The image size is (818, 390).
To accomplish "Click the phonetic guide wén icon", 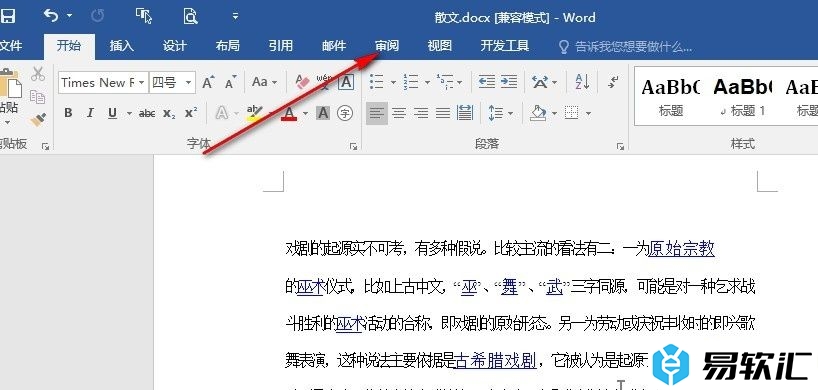I will click(324, 82).
